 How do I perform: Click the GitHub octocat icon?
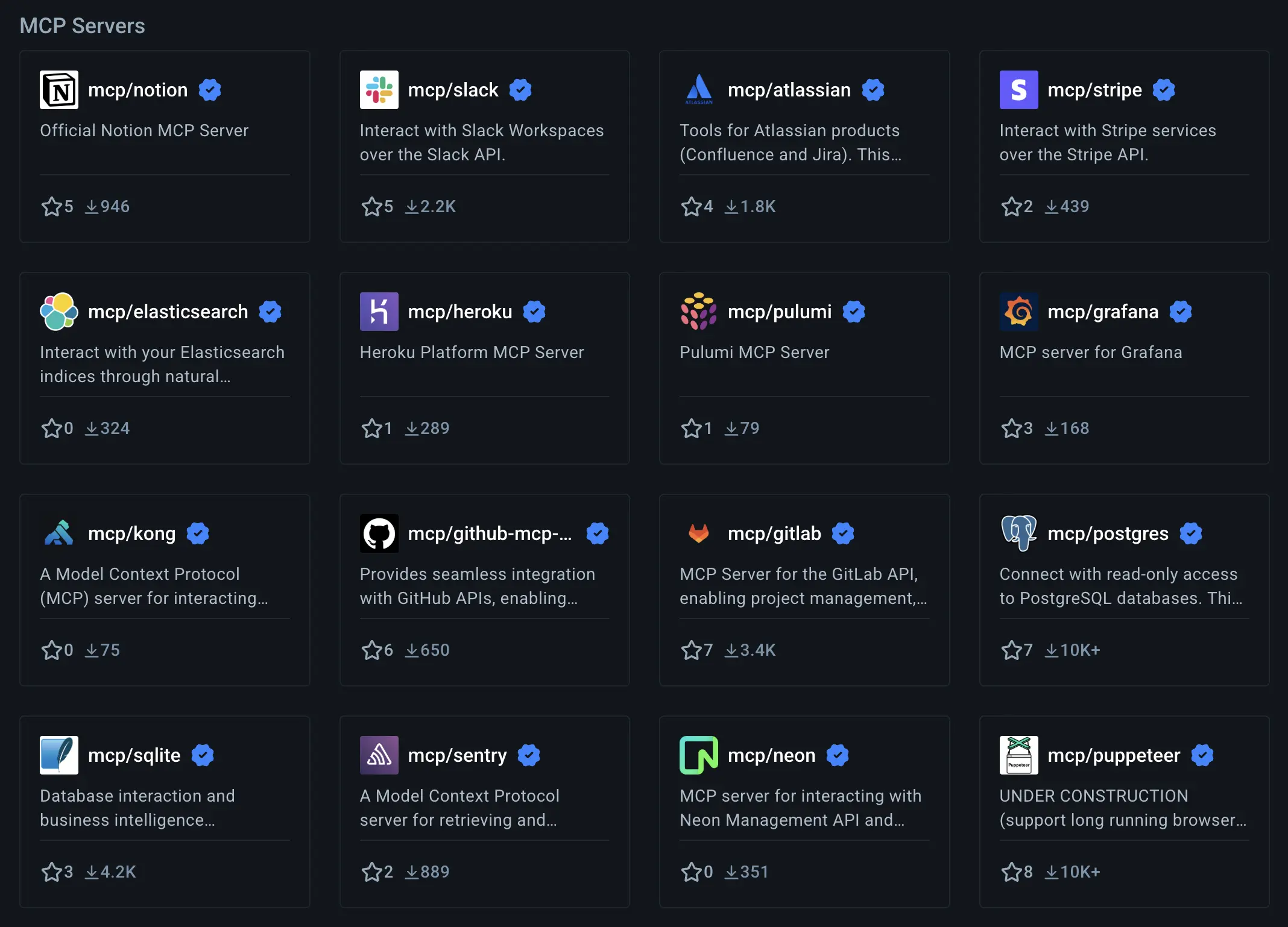pyautogui.click(x=379, y=533)
